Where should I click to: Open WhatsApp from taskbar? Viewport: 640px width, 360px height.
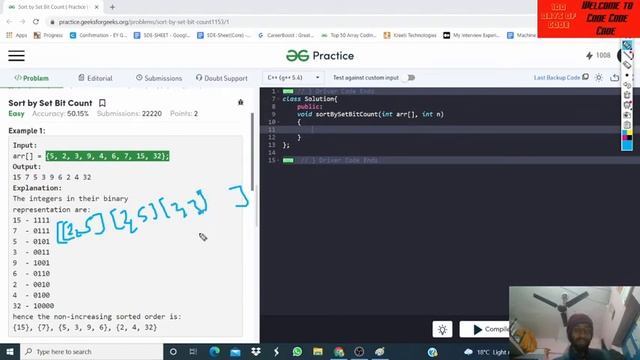click(297, 351)
